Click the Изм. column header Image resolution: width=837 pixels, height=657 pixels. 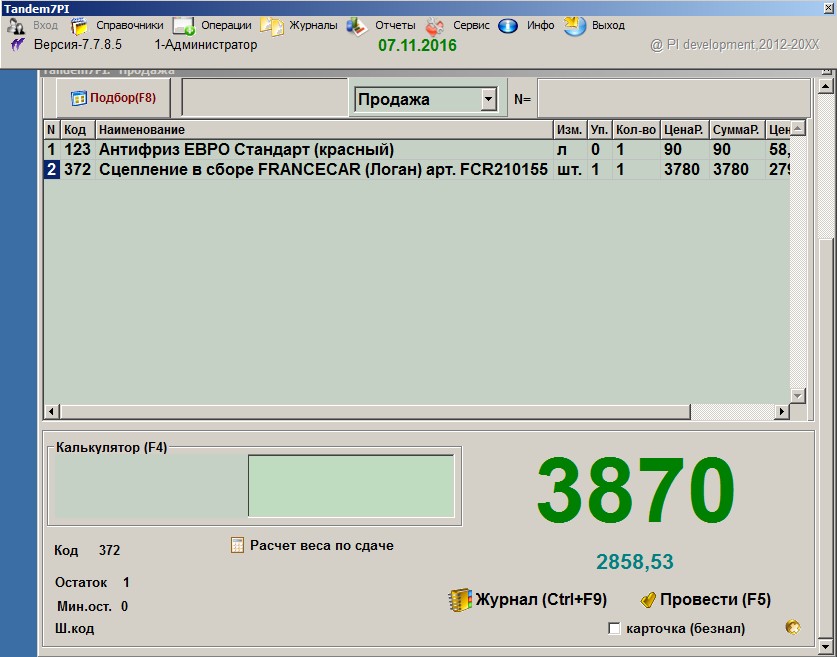(570, 130)
